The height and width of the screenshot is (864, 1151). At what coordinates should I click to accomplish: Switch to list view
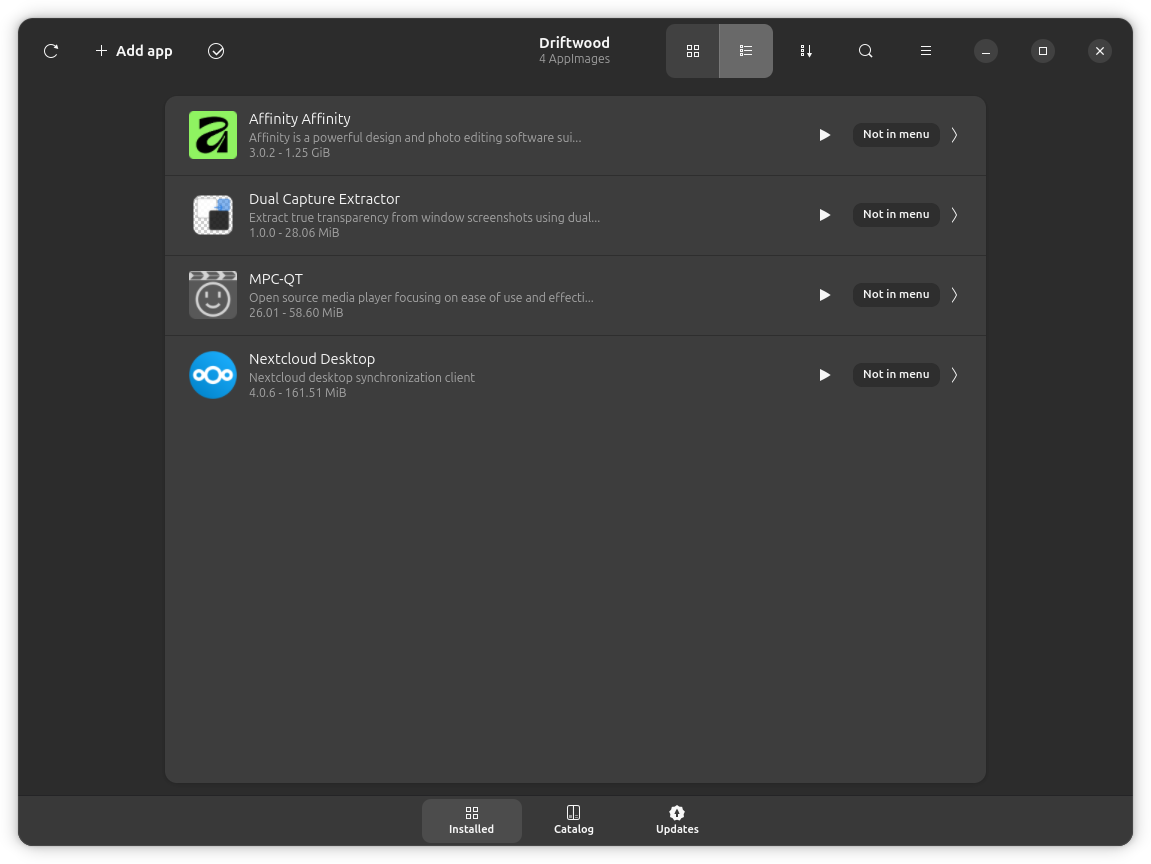coord(746,51)
